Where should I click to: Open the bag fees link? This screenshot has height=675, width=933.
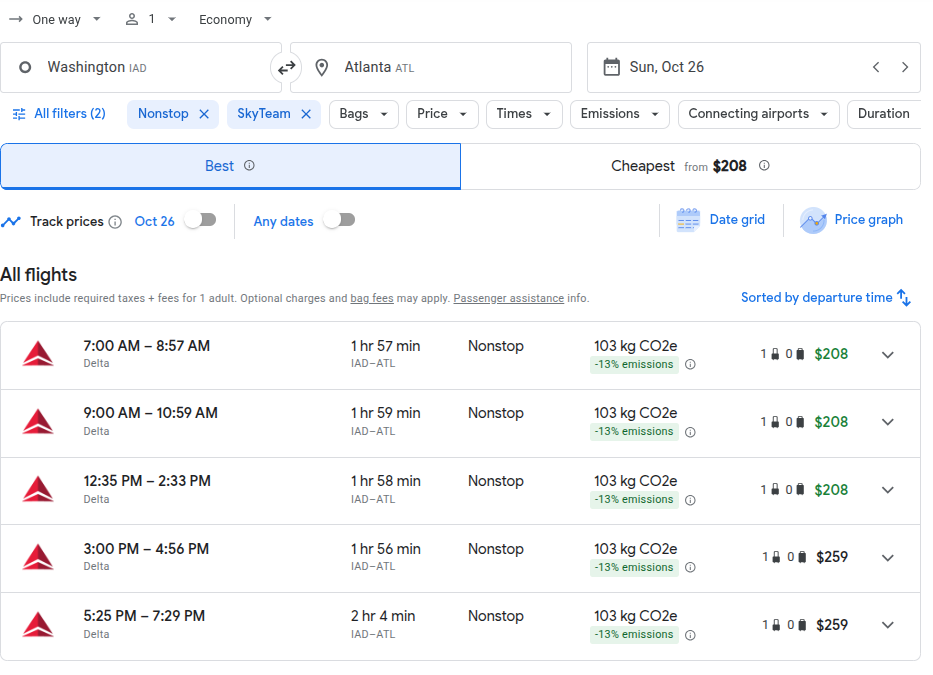372,298
